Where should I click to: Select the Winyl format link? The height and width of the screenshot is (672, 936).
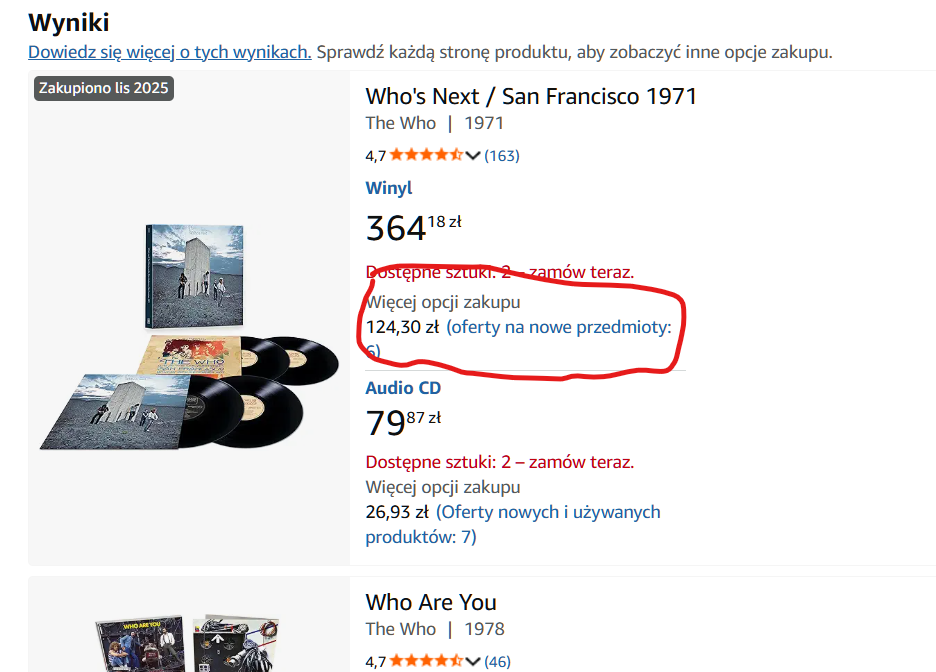389,188
